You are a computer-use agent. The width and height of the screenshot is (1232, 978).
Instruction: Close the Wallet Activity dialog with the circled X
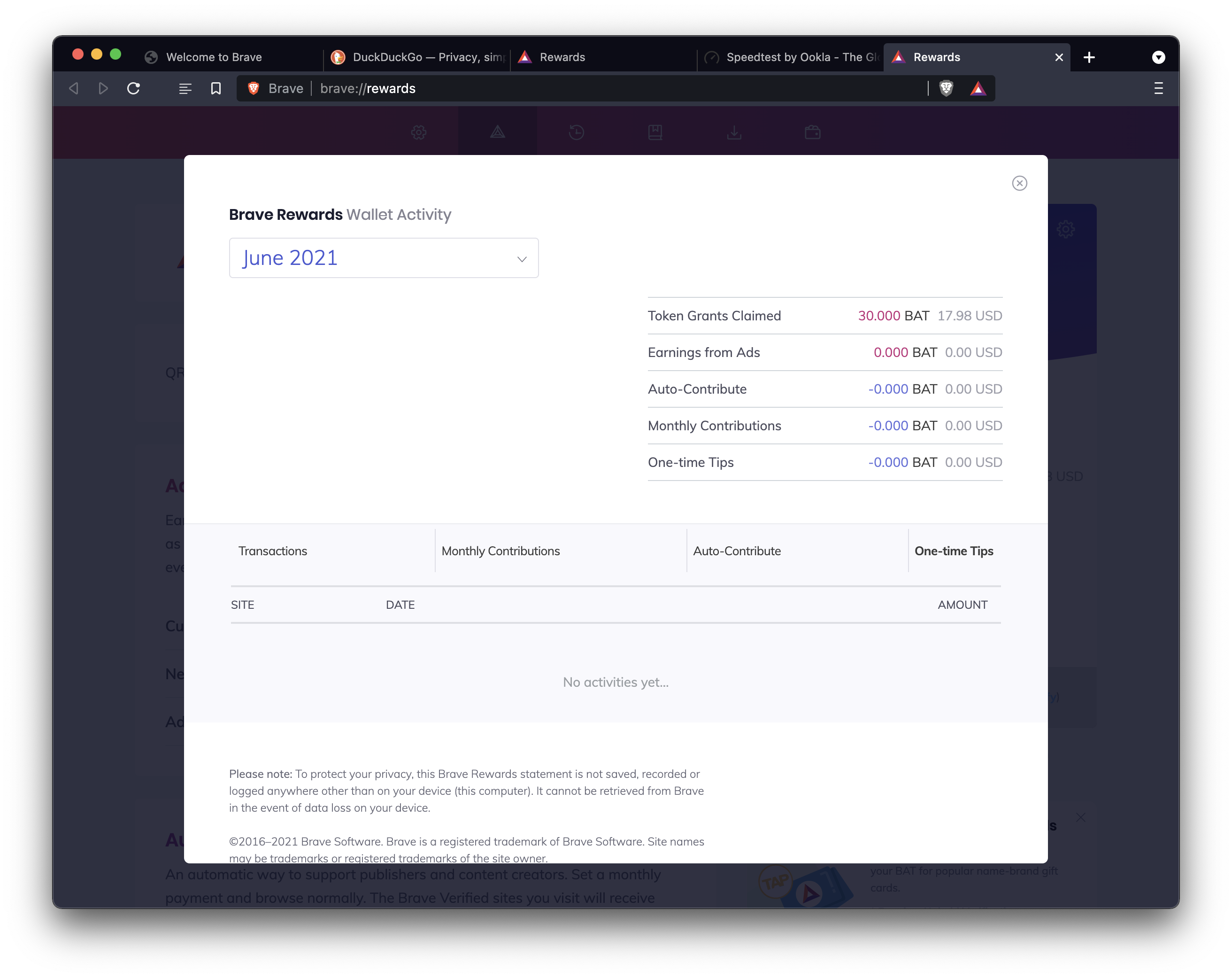pos(1019,183)
